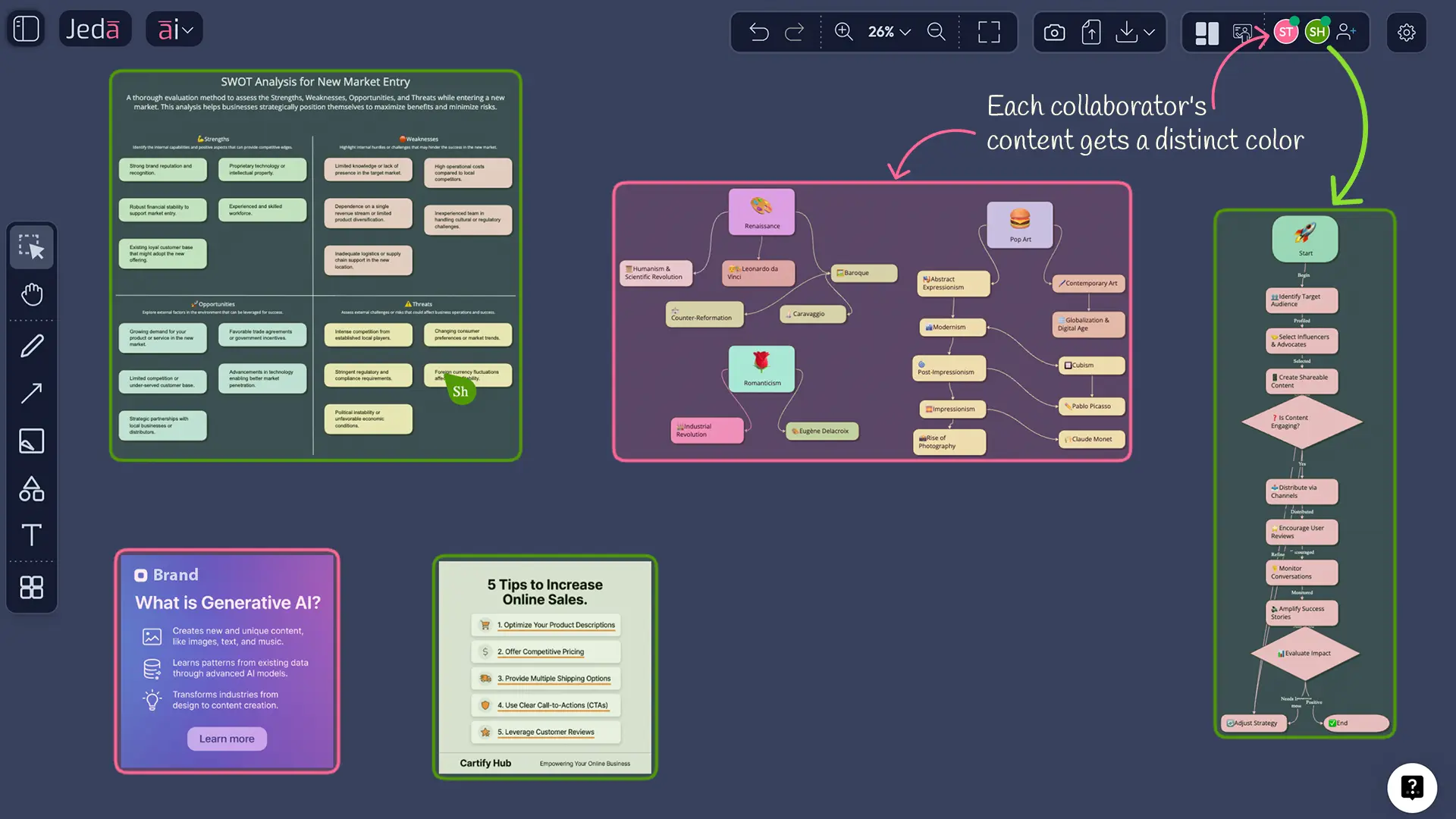Screen dimensions: 1456x819
Task: Open the 26% zoom level dropdown
Action: (889, 32)
